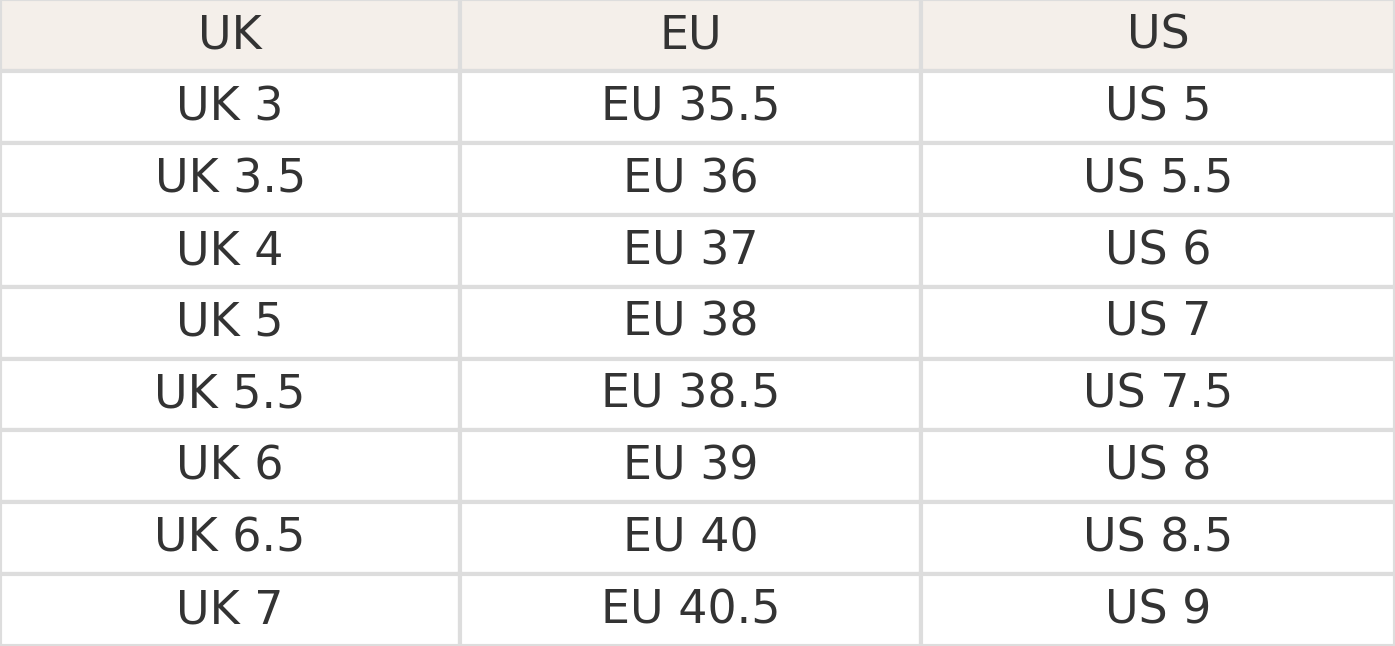Select the US 5.5 cell
This screenshot has height=646, width=1395.
tap(1158, 178)
